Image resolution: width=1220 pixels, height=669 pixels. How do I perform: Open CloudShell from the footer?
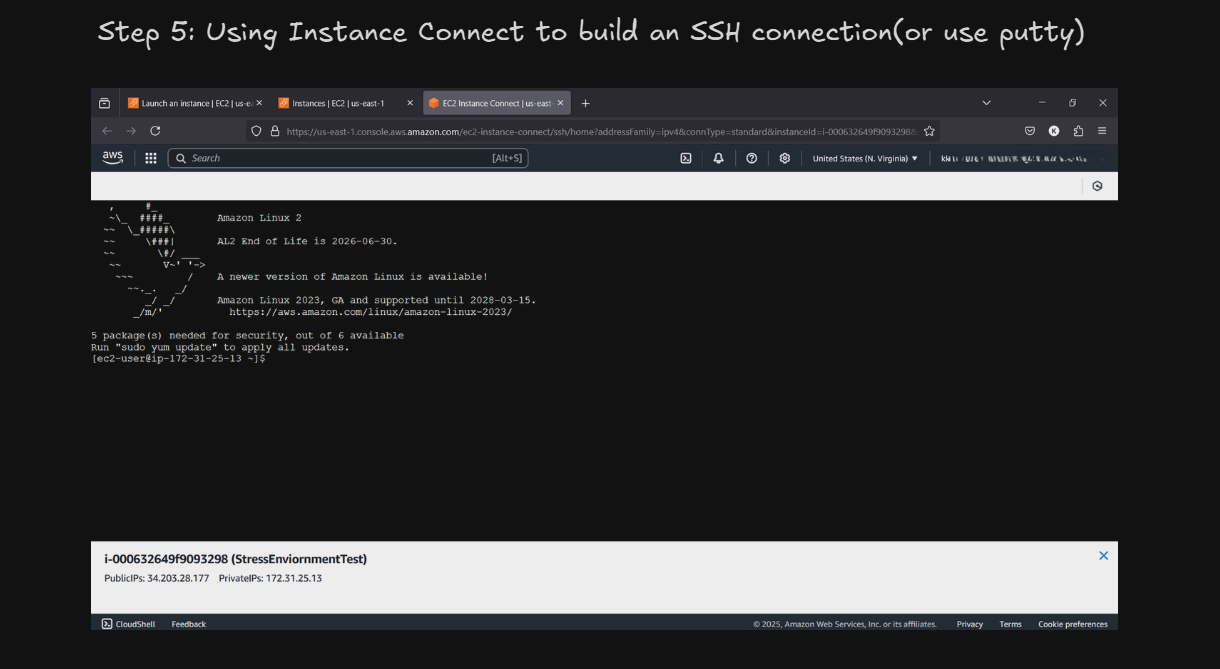[x=128, y=624]
